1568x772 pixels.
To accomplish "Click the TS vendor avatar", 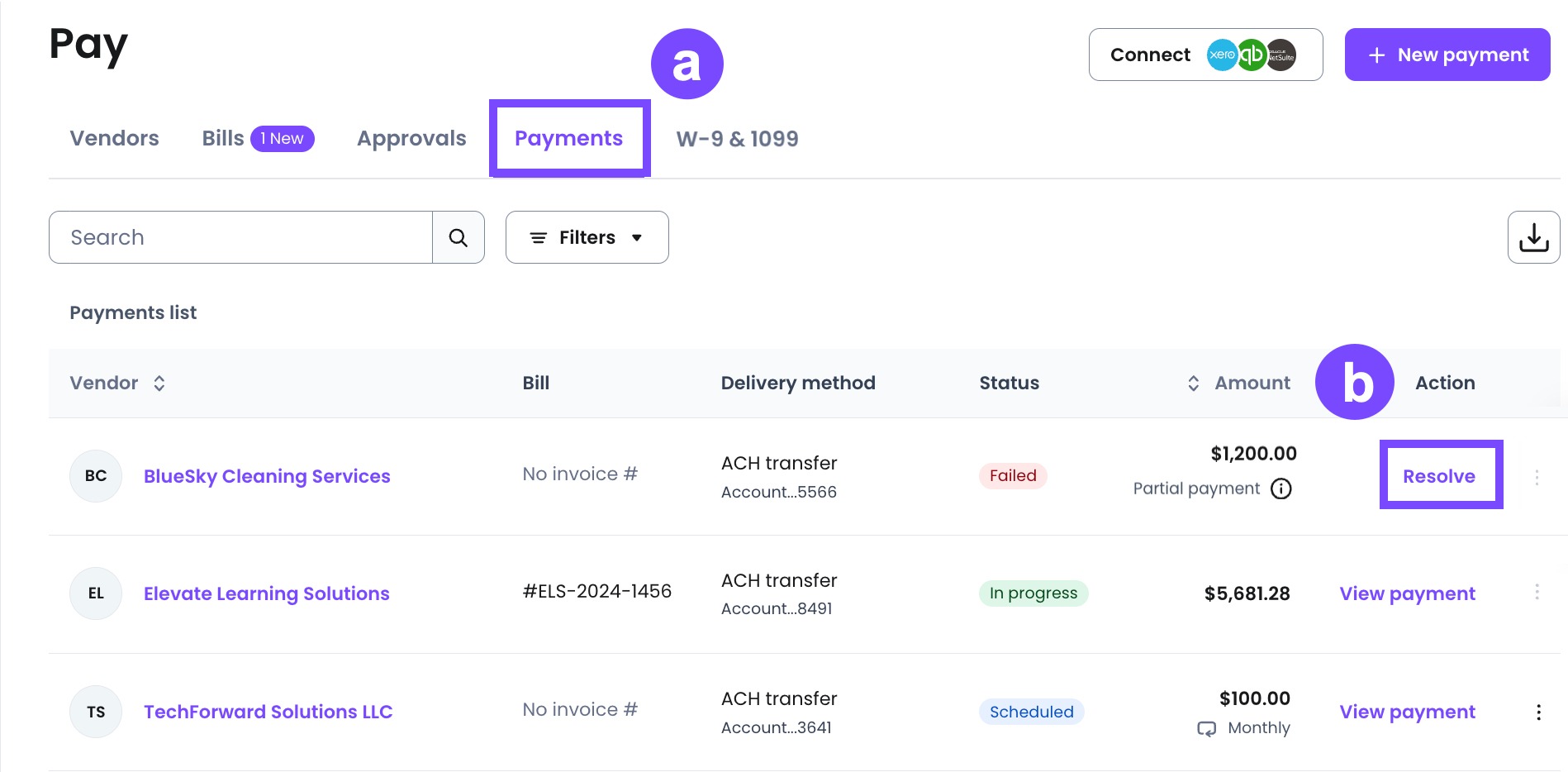I will 96,712.
